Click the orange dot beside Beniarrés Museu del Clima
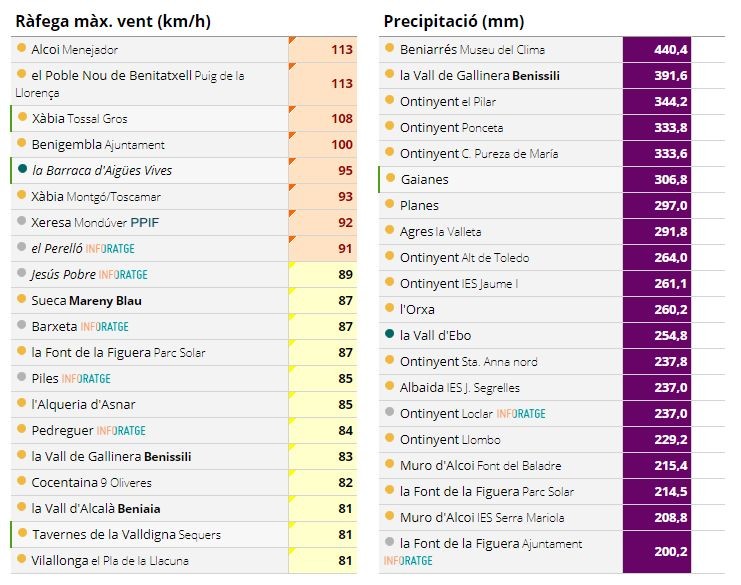The image size is (741, 585). click(389, 48)
